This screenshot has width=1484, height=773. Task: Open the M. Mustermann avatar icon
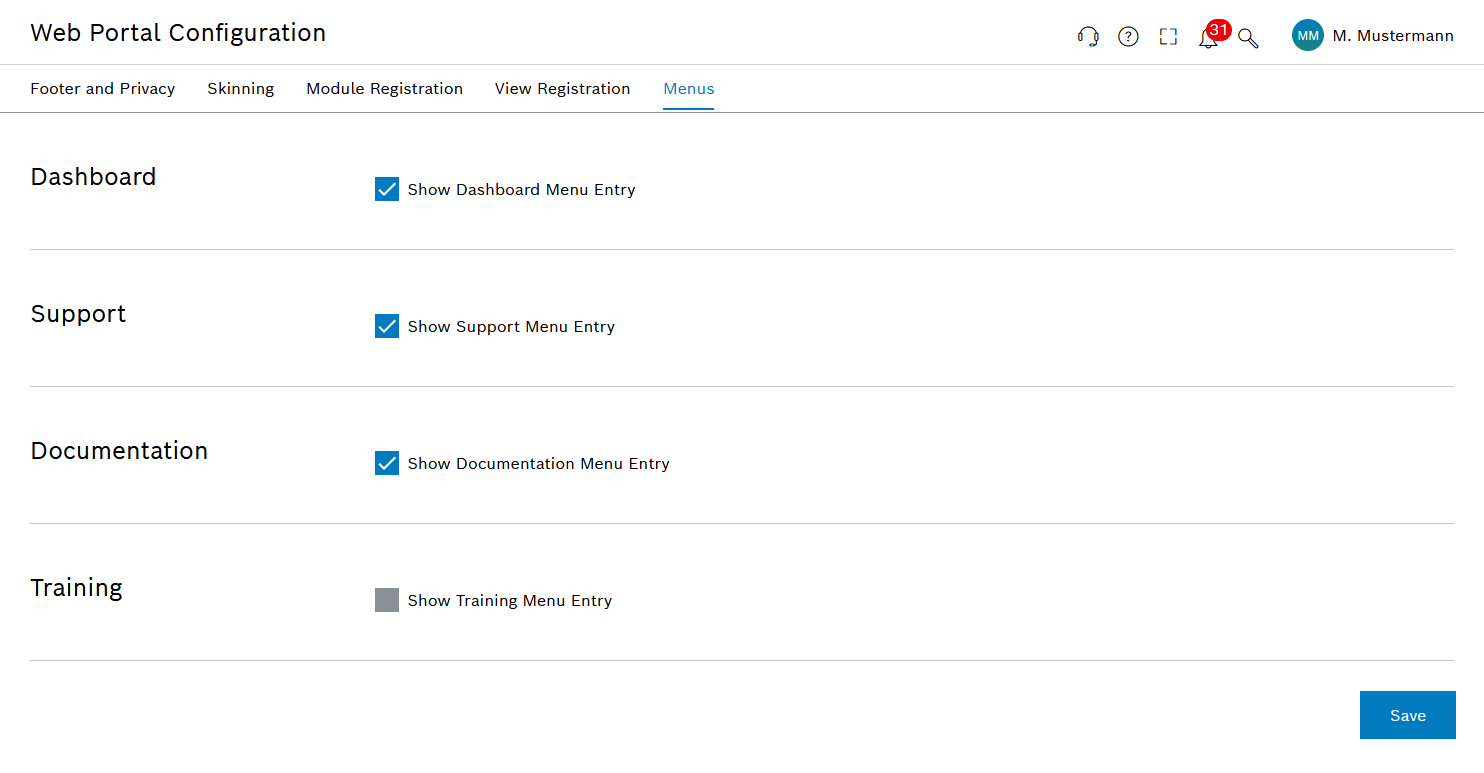tap(1307, 35)
